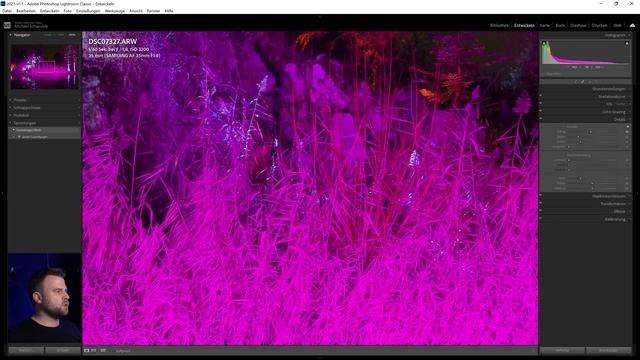Click the Lightroom Lr identity plate icon
This screenshot has width=640, height=360.
[7, 25]
